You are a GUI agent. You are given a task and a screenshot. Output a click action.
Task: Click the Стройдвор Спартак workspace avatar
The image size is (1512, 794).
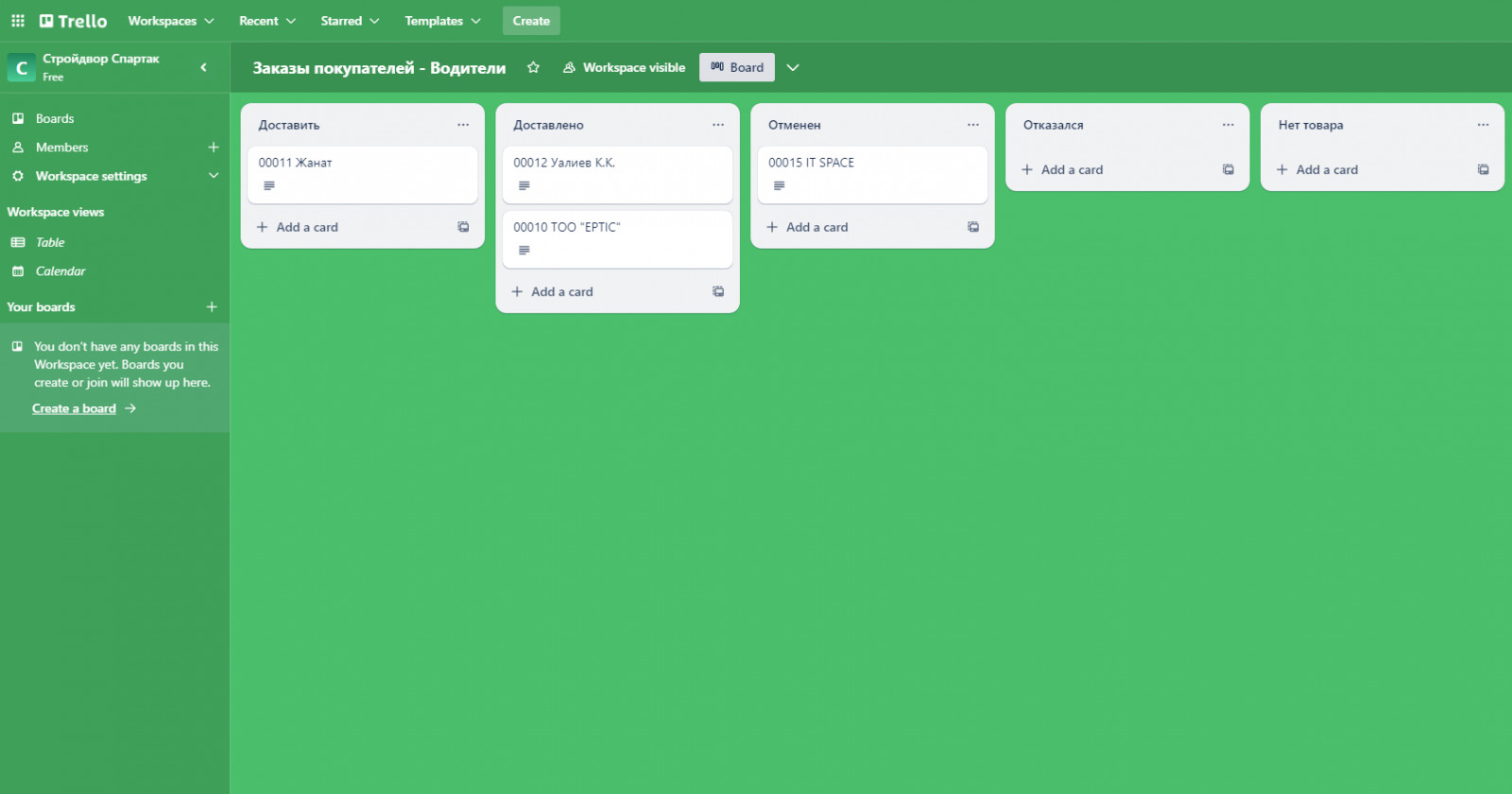pos(22,67)
